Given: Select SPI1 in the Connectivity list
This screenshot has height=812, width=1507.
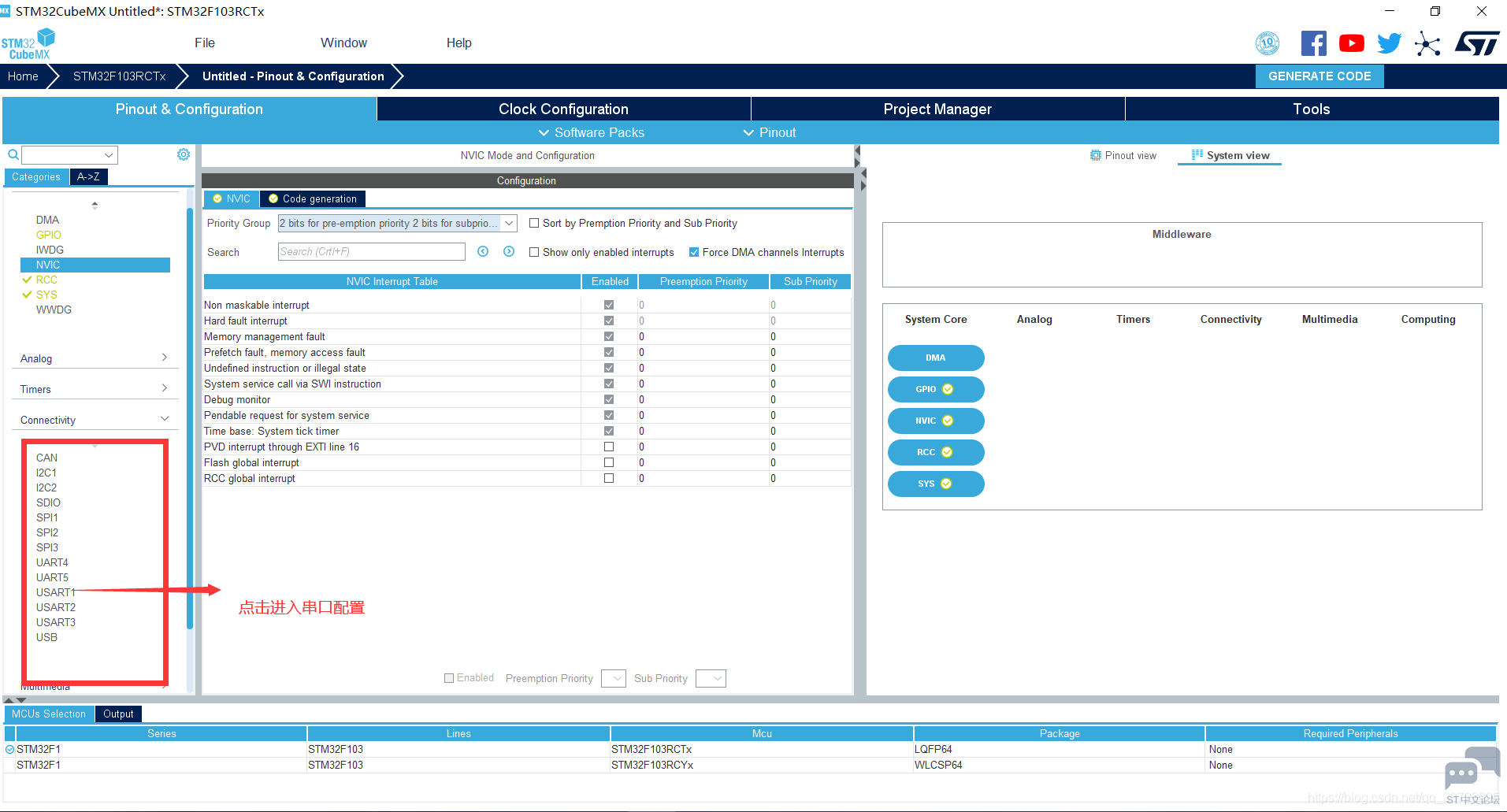Looking at the screenshot, I should (47, 517).
